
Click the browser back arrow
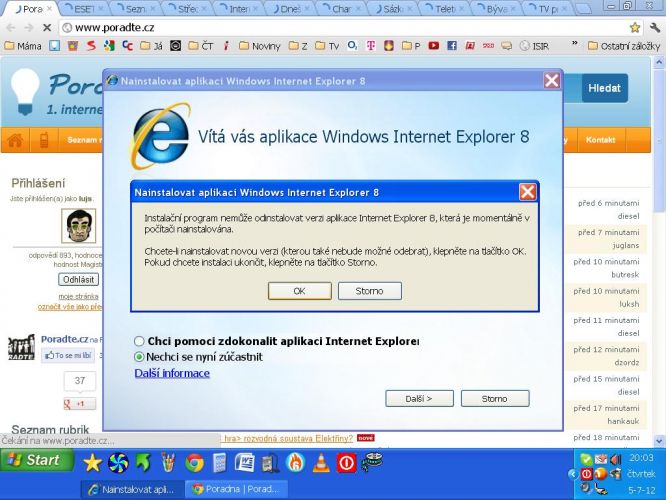tap(11, 28)
